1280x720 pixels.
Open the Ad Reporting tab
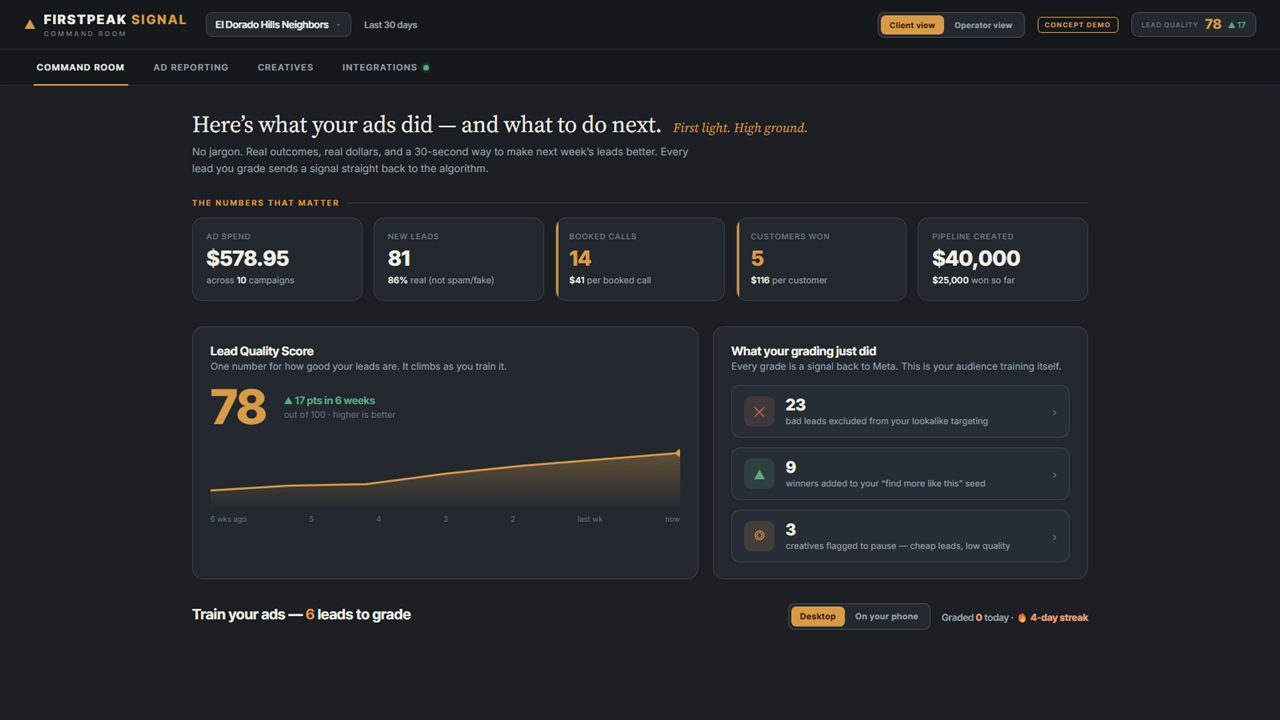coord(191,68)
